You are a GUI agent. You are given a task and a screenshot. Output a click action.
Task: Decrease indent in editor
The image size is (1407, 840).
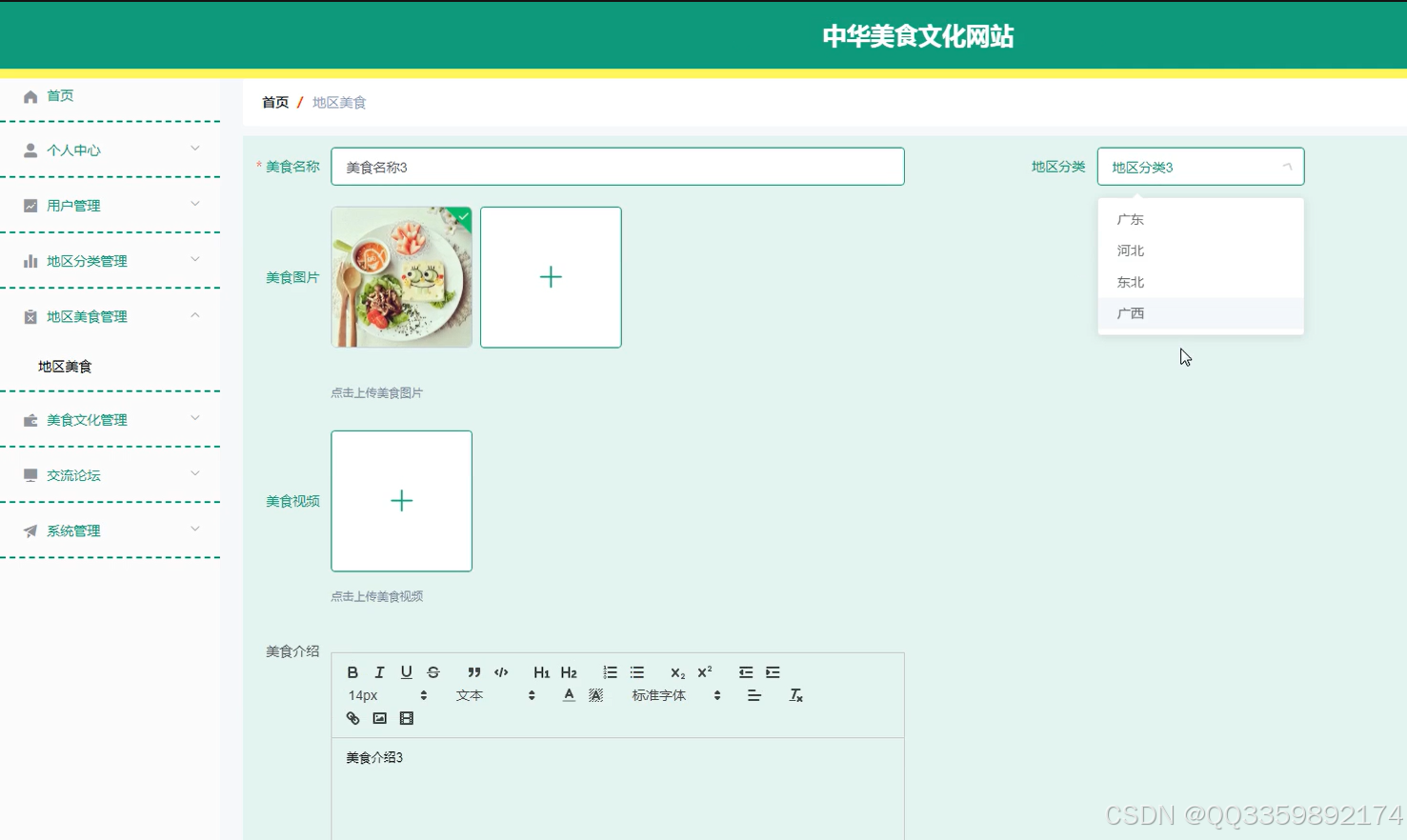pyautogui.click(x=746, y=672)
